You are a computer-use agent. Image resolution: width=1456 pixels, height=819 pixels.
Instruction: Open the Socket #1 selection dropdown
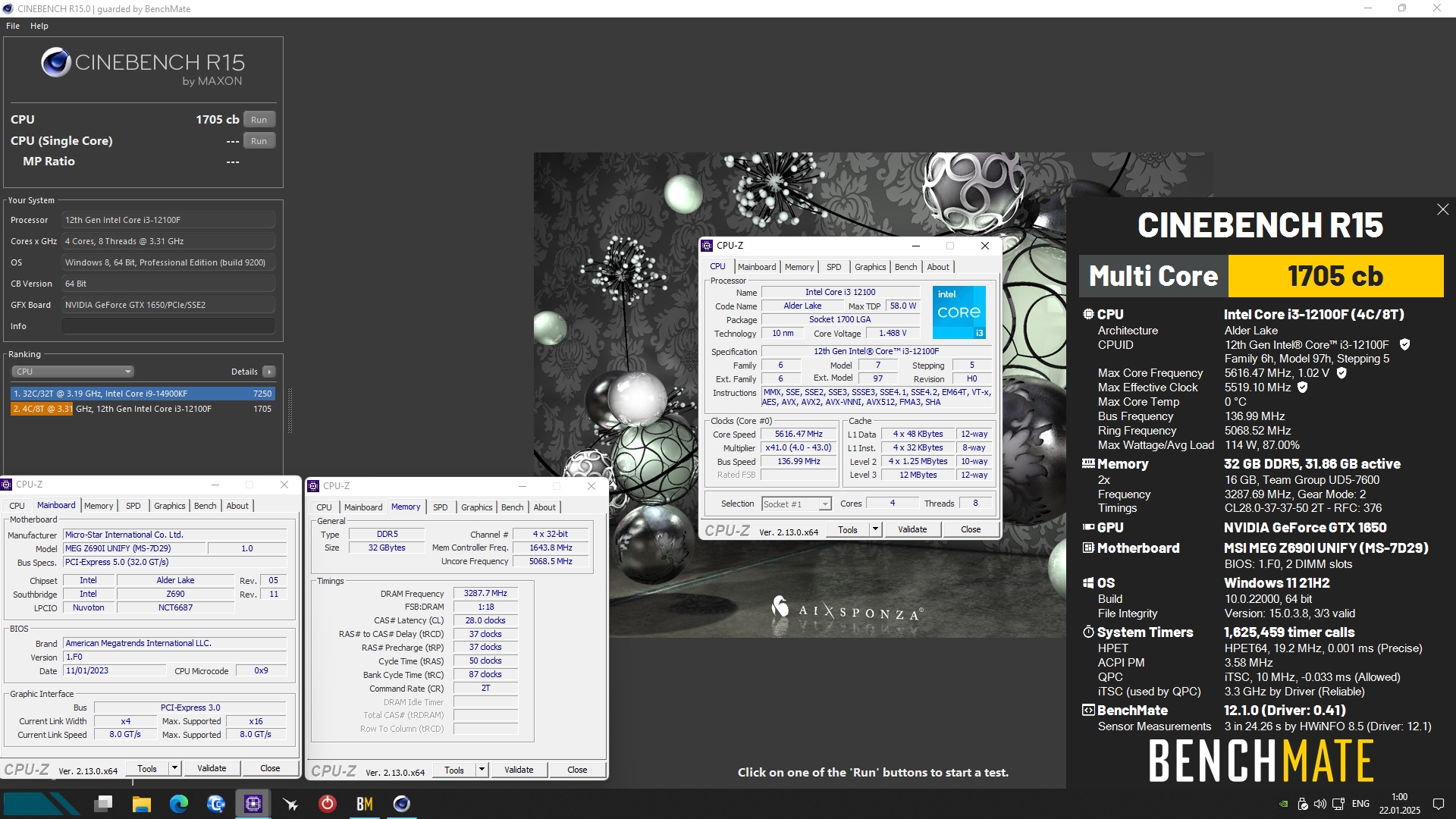pyautogui.click(x=796, y=504)
